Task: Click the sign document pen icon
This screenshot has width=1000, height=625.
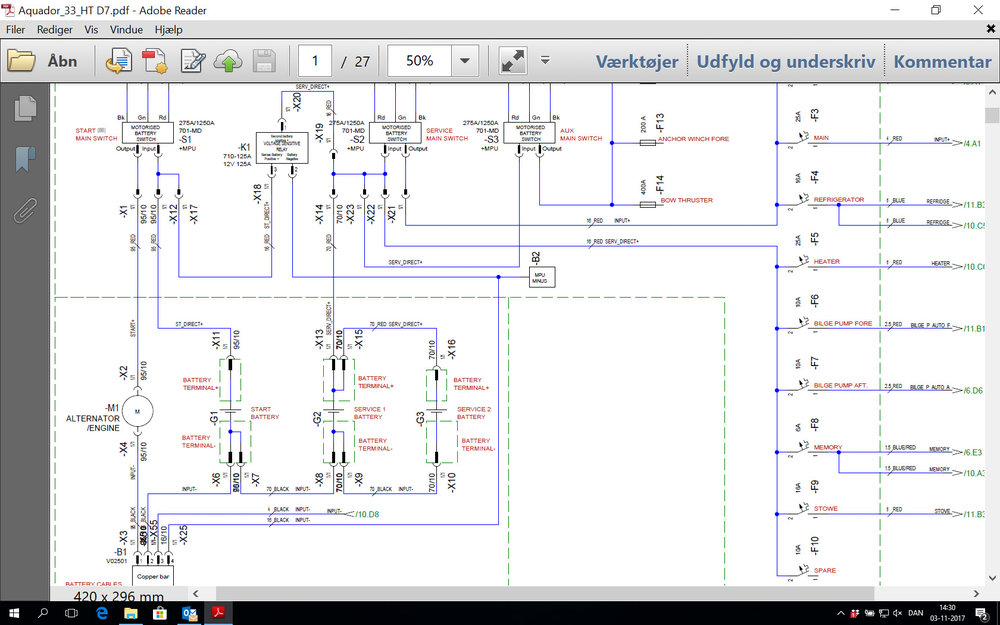Action: point(193,61)
